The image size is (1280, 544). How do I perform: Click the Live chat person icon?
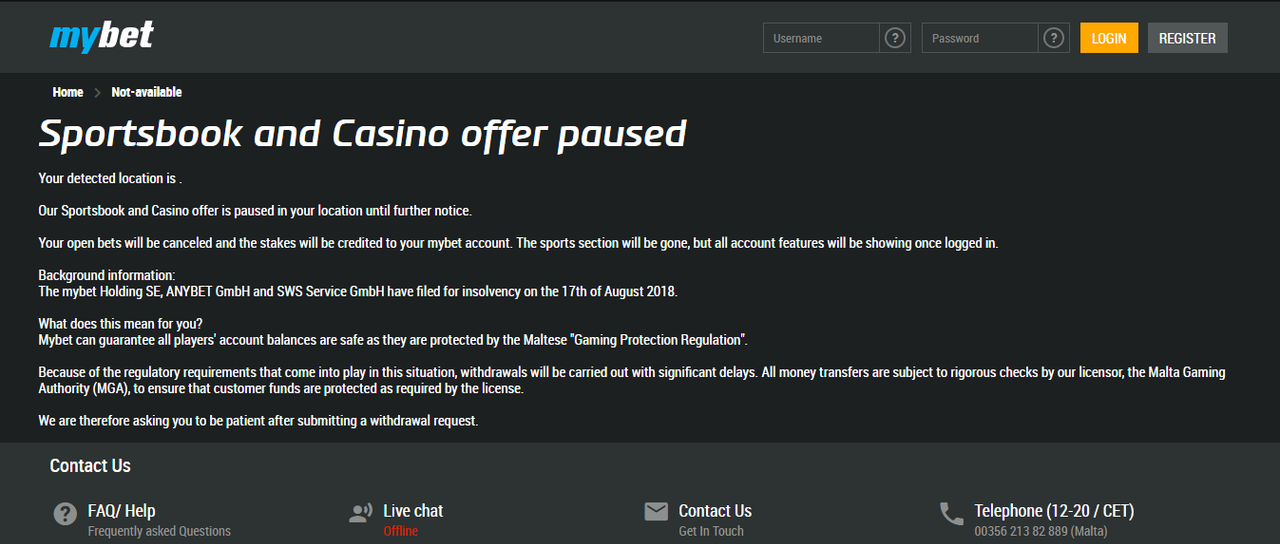[361, 514]
